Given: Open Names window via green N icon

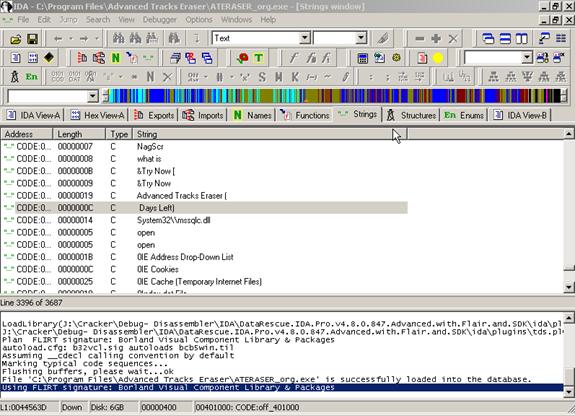Looking at the screenshot, I should 116,58.
